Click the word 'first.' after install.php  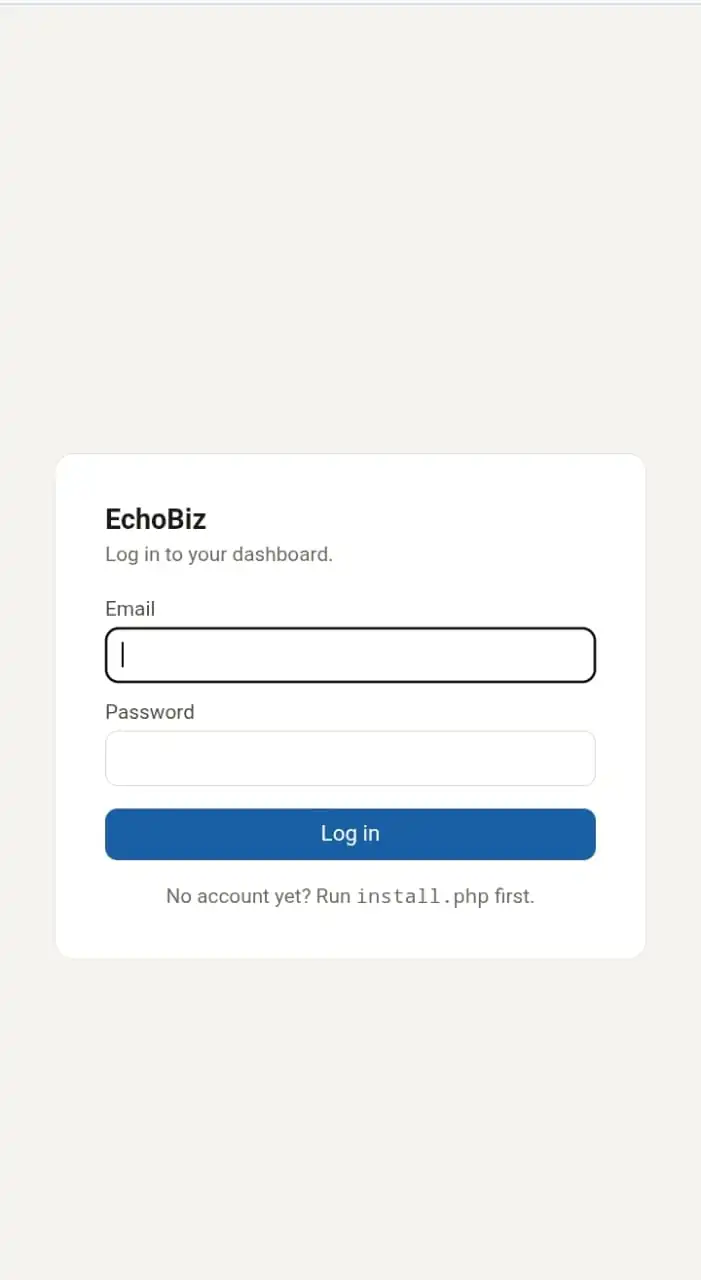tap(515, 896)
